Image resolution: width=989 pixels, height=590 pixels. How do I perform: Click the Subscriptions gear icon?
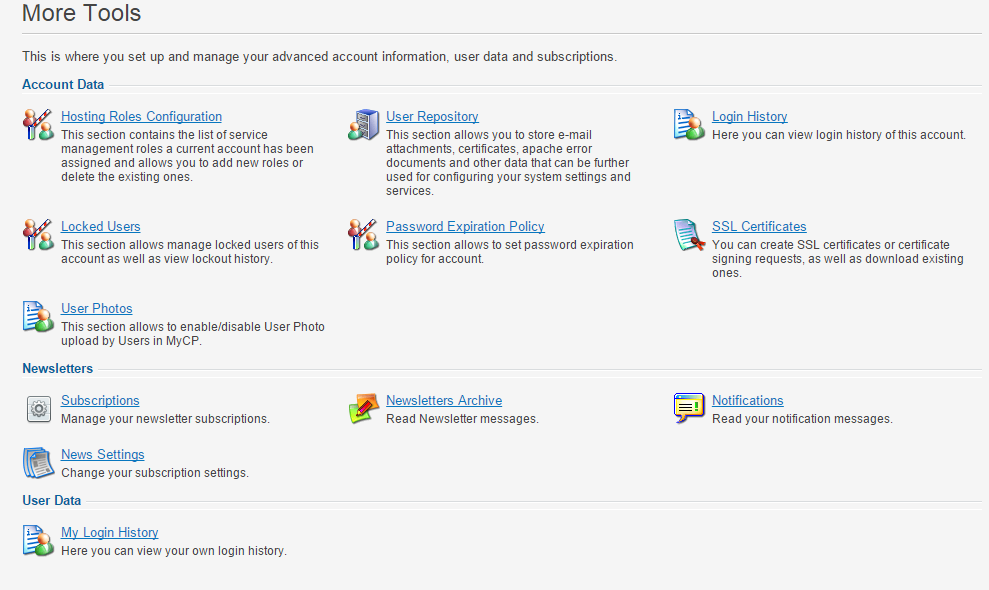tap(38, 409)
